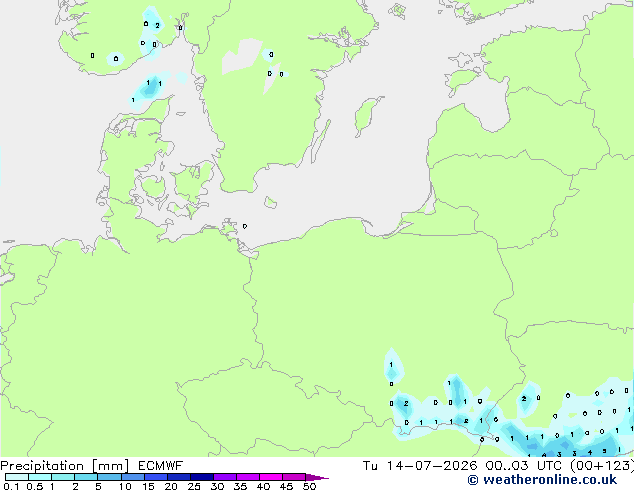Select the legend color for 2–5 mm
The image size is (634, 490).
(86, 477)
